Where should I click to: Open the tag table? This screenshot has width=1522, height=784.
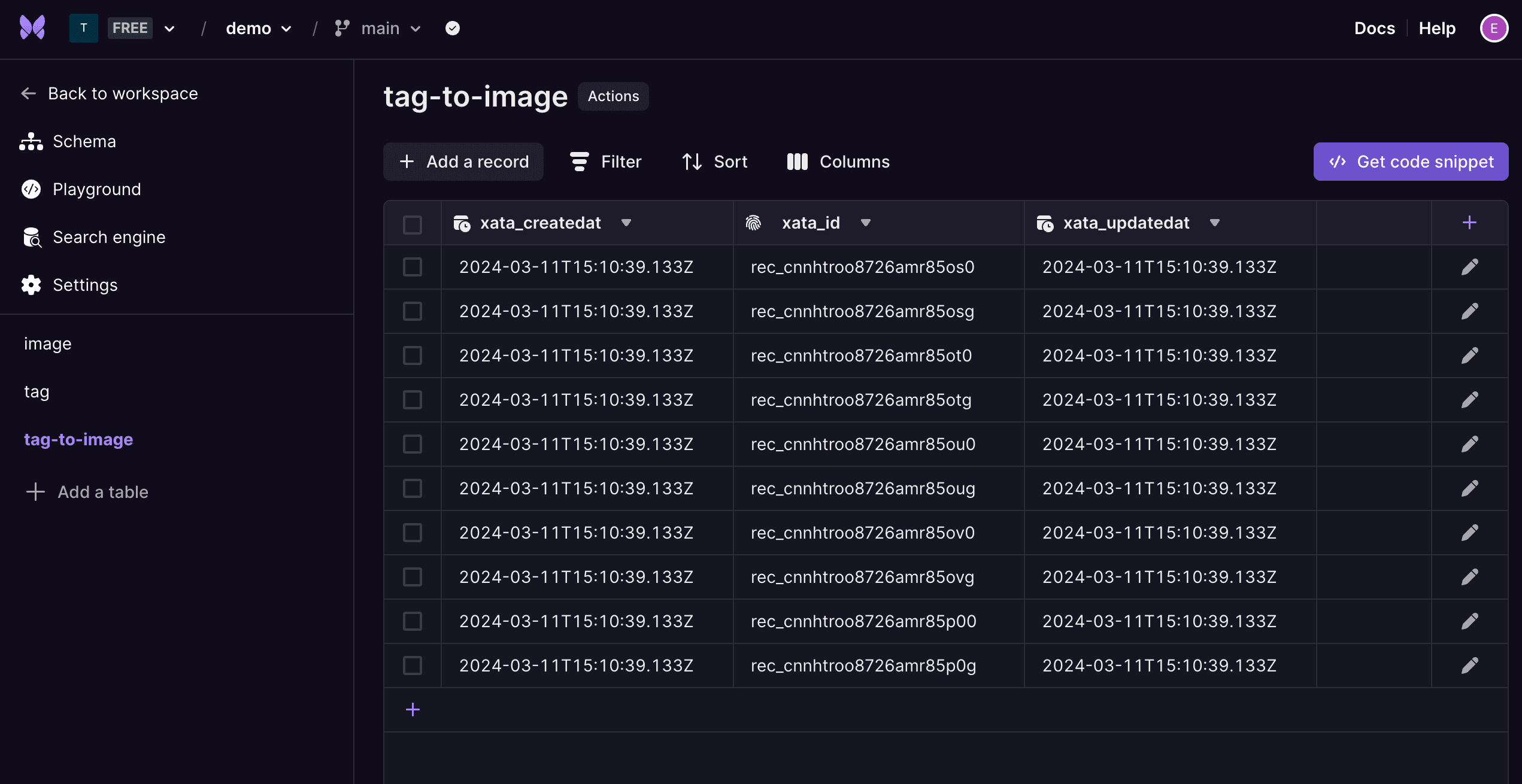[x=37, y=391]
